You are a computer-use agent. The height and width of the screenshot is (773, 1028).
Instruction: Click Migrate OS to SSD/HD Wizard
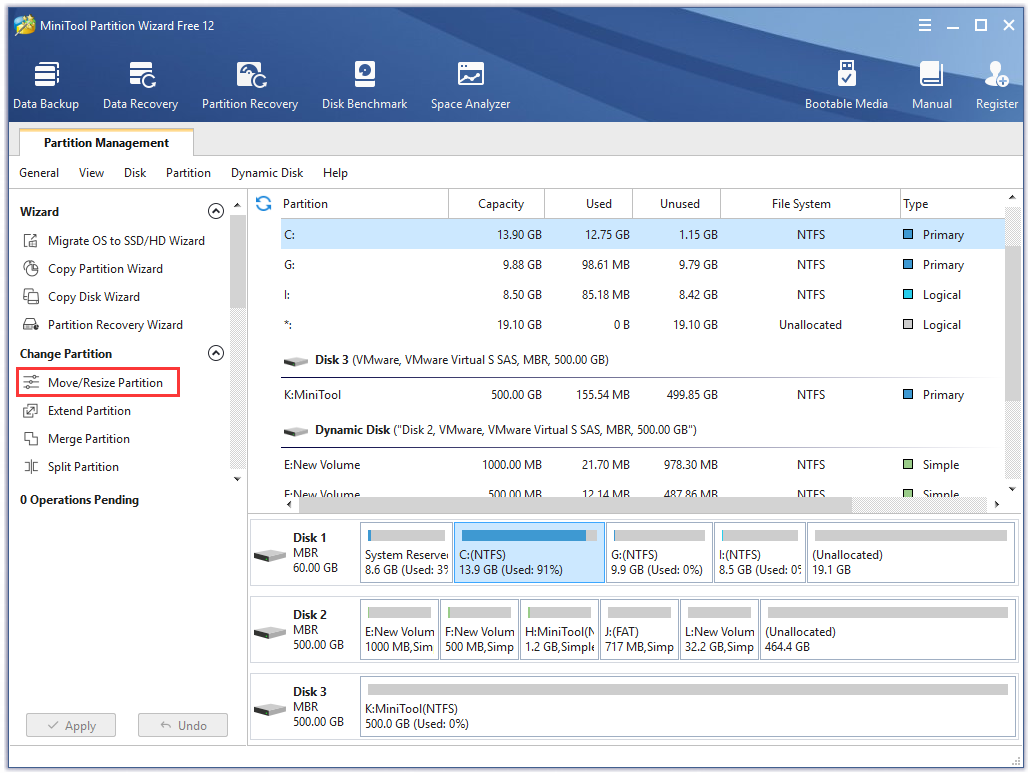(126, 241)
